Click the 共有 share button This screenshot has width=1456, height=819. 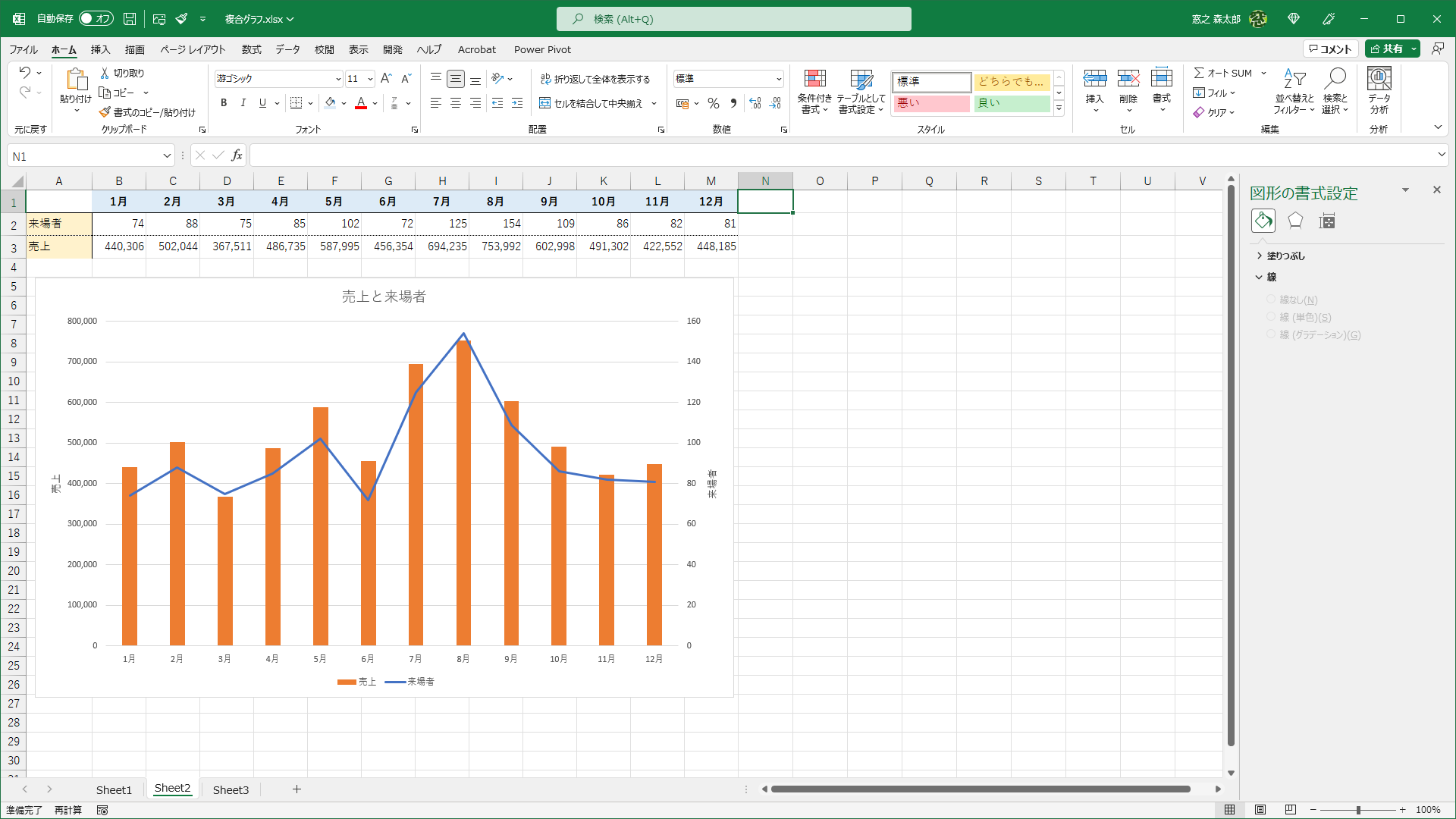point(1387,49)
